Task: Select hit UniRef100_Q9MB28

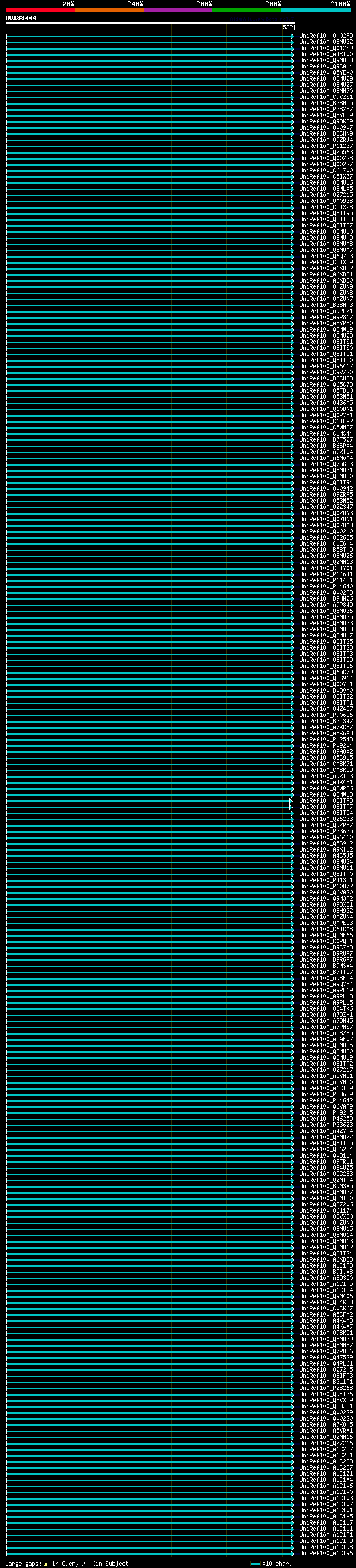Action: click(326, 60)
